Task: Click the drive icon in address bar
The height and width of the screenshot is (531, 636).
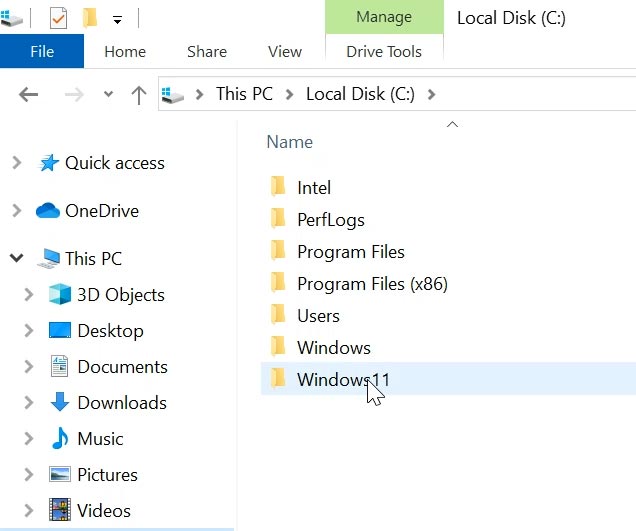Action: [x=172, y=95]
